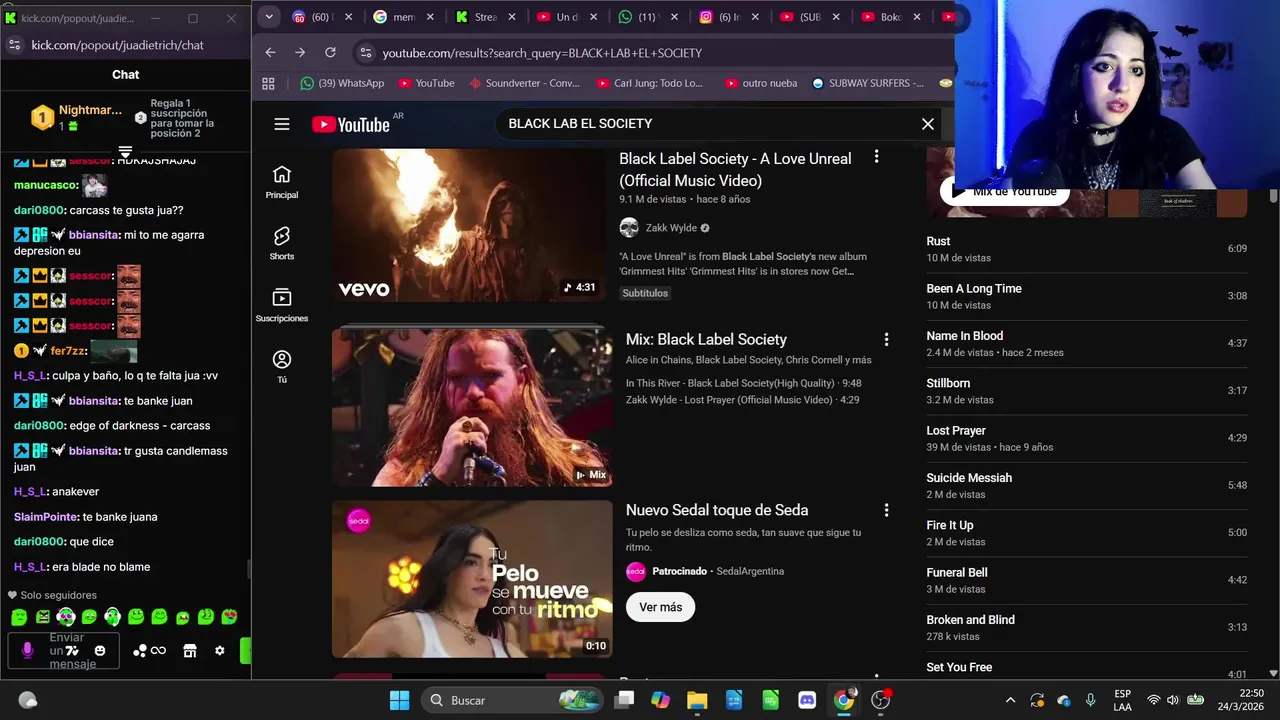Go forward in Chrome
This screenshot has width=1280, height=720.
pyautogui.click(x=300, y=52)
